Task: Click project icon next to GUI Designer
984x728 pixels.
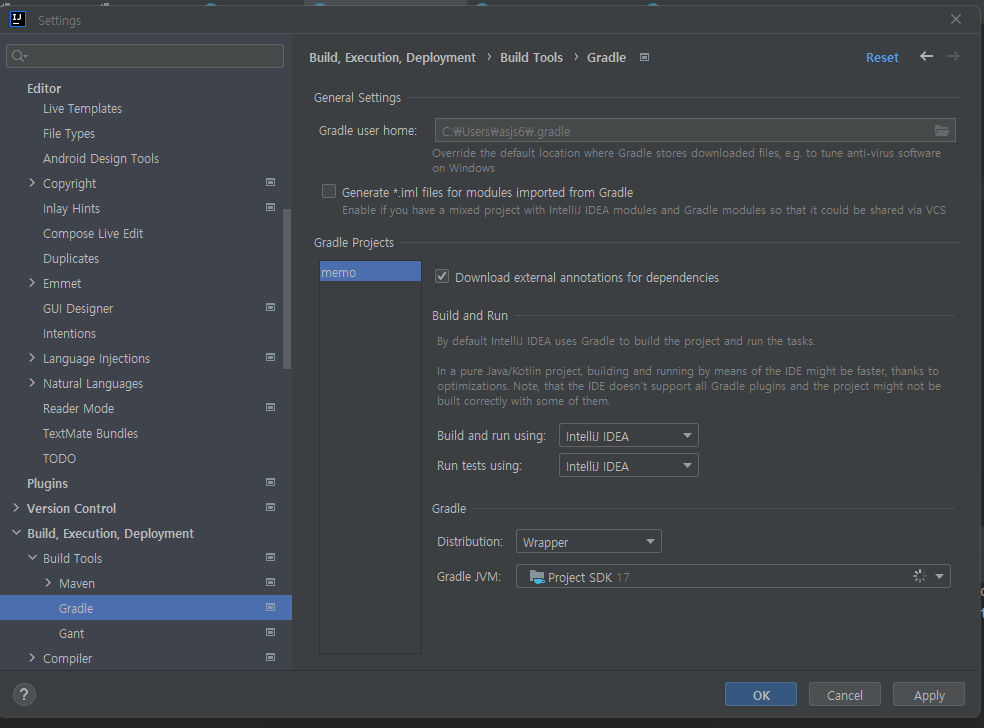Action: (270, 307)
